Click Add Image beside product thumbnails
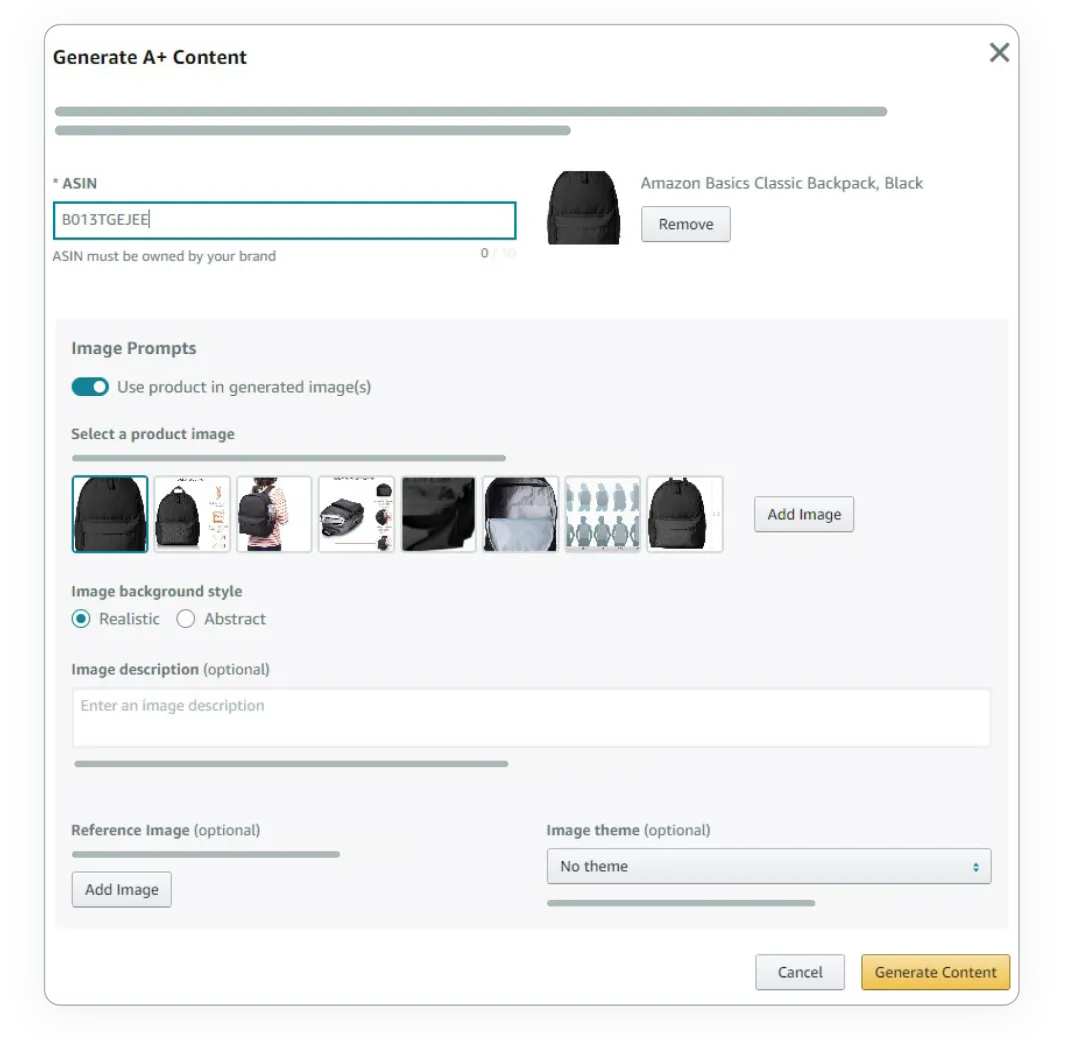1080x1040 pixels. [x=803, y=514]
